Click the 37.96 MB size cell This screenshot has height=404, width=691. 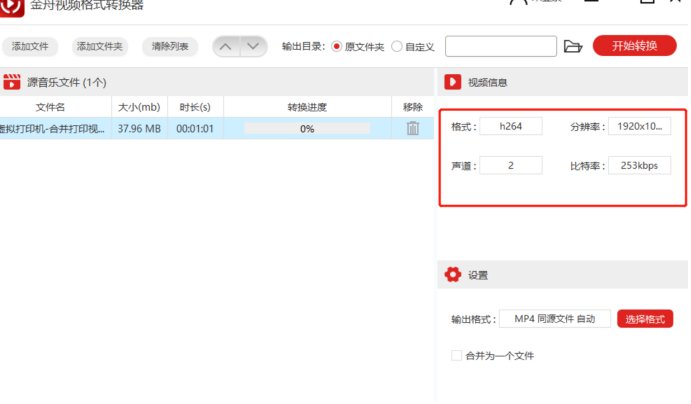pyautogui.click(x=139, y=129)
